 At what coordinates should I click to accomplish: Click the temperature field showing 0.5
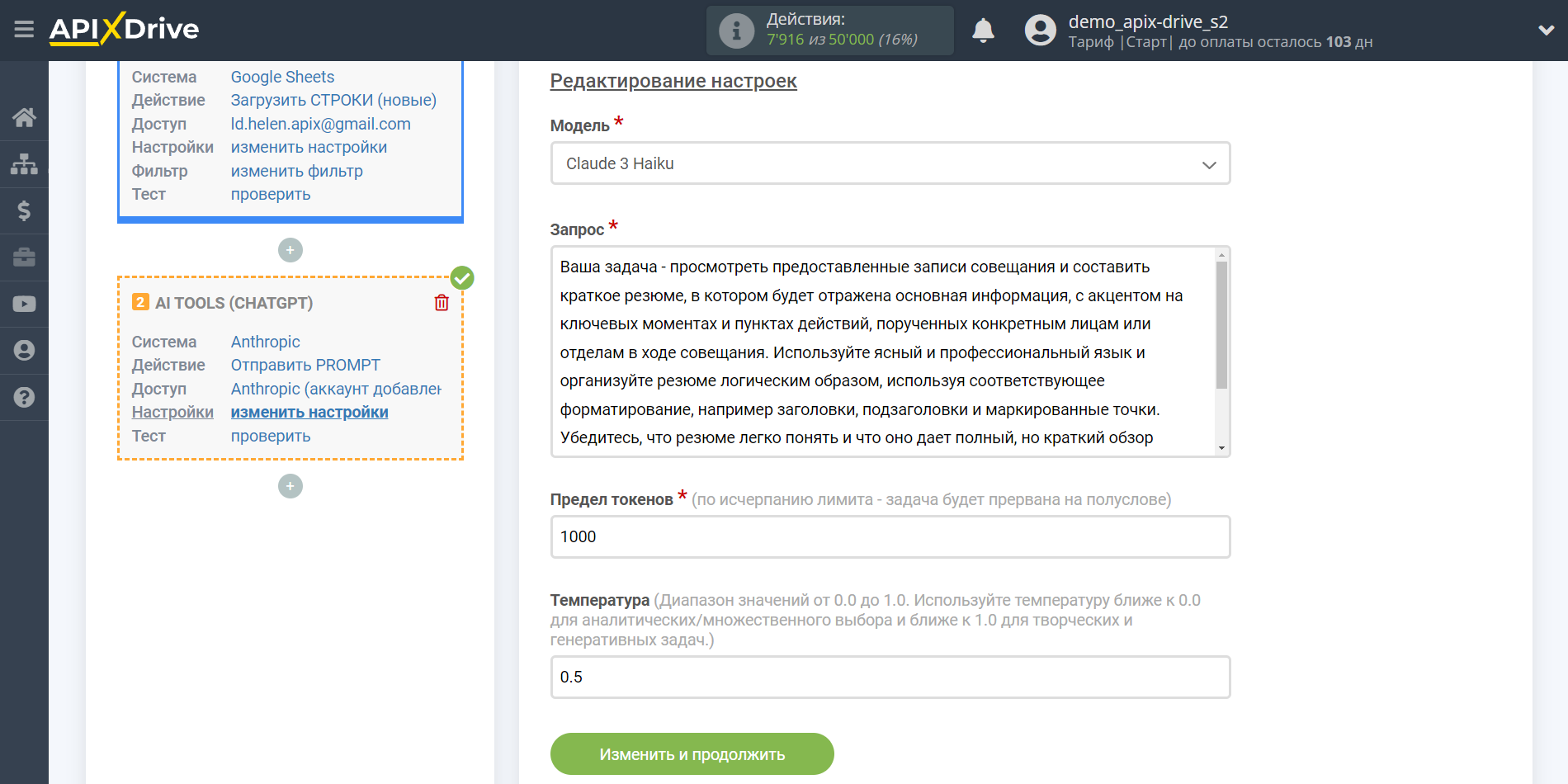pyautogui.click(x=890, y=677)
